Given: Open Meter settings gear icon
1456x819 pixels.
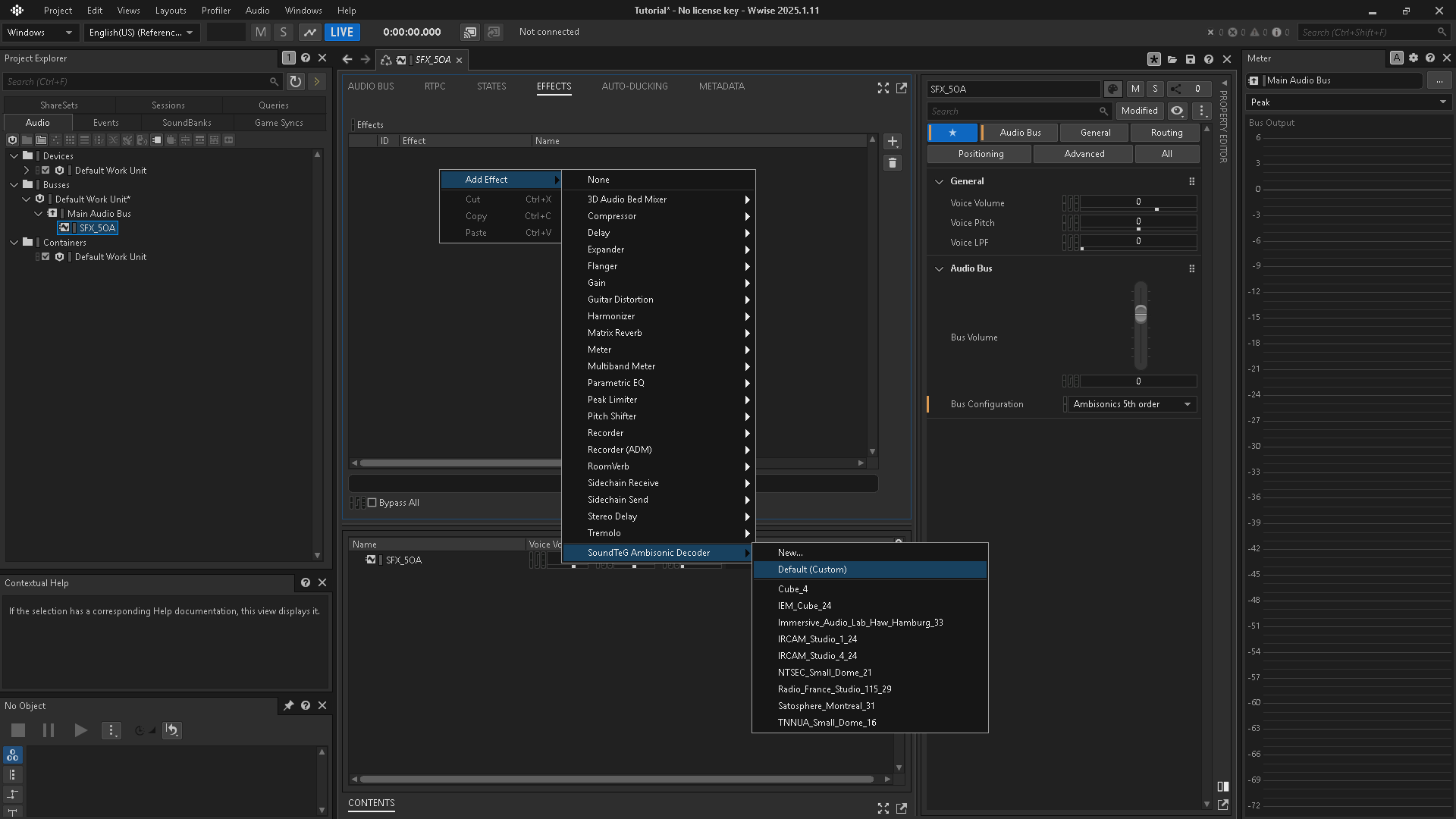Looking at the screenshot, I should pos(1414,58).
